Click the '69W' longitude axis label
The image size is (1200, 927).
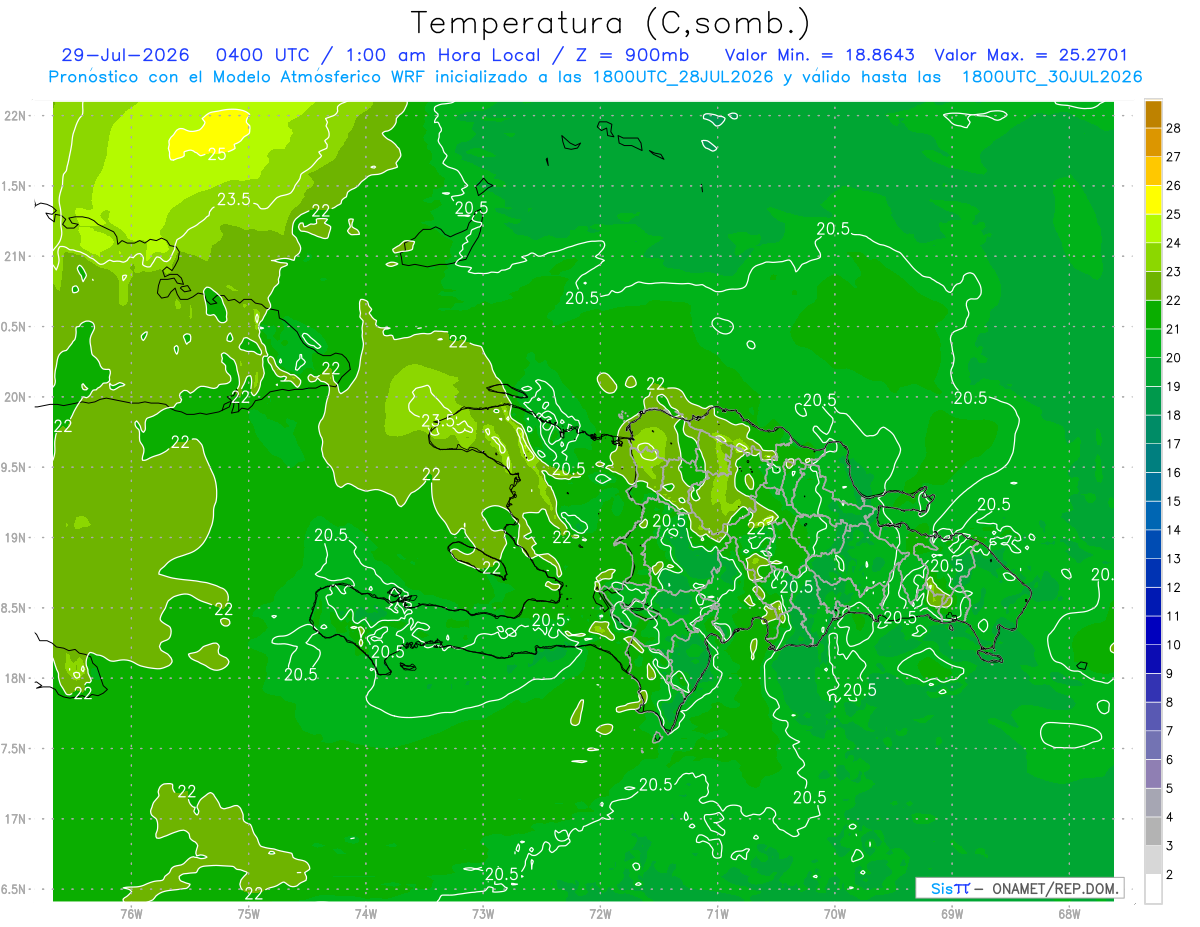(x=951, y=913)
